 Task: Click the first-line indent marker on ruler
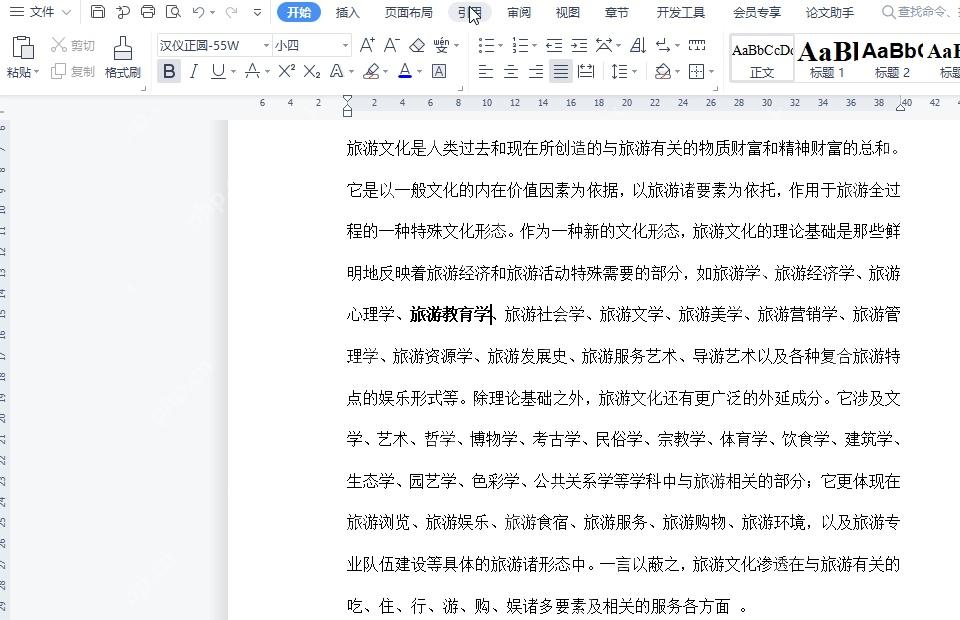[x=347, y=99]
